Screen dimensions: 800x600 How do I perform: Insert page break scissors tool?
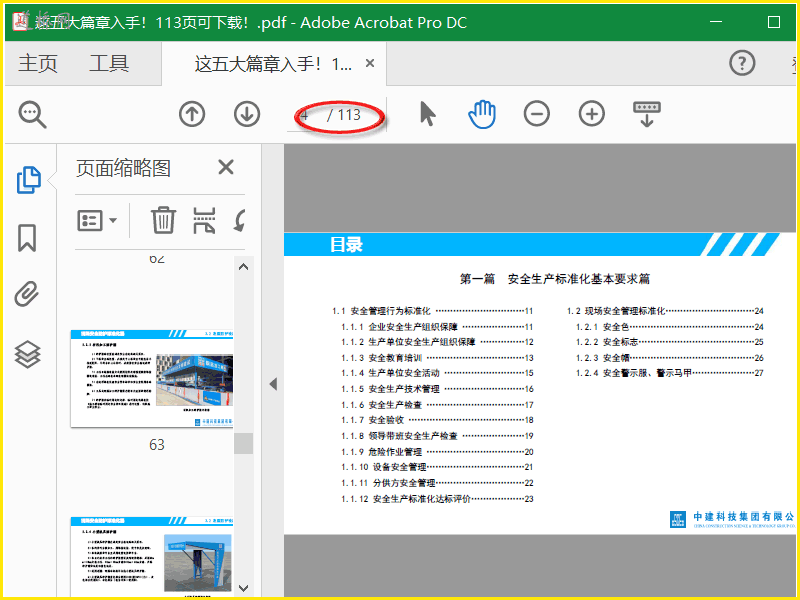tap(204, 220)
